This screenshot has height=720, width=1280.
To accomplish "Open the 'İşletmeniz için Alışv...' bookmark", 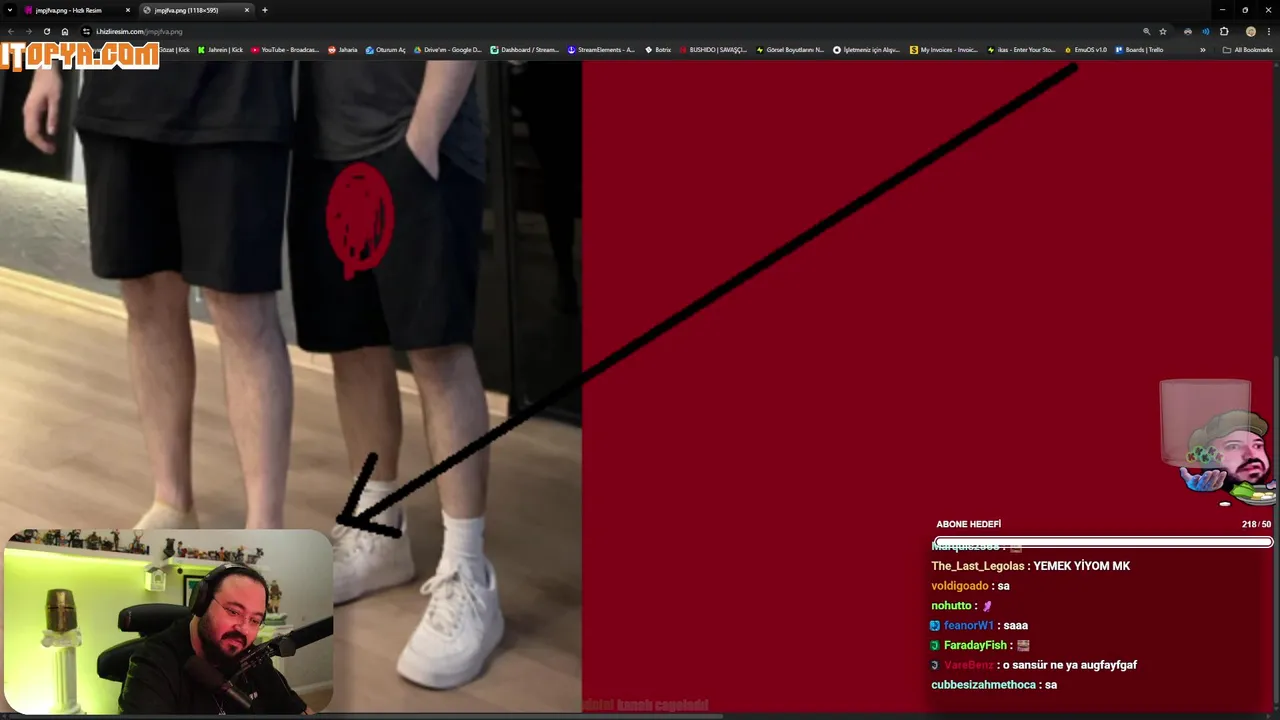I will click(x=867, y=49).
